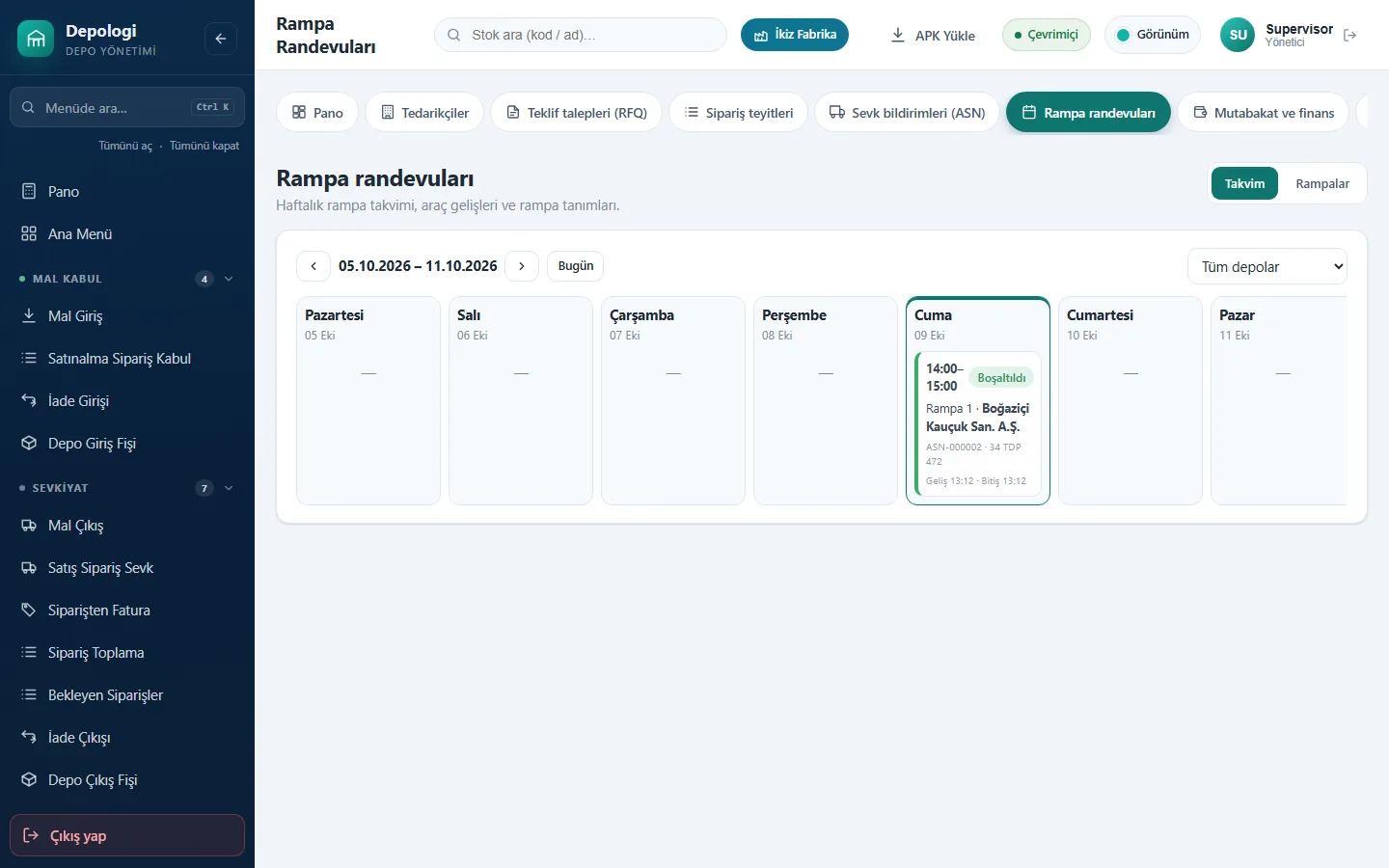This screenshot has width=1389, height=868.
Task: Open the Mutabakat ve finans tab
Action: (x=1264, y=113)
